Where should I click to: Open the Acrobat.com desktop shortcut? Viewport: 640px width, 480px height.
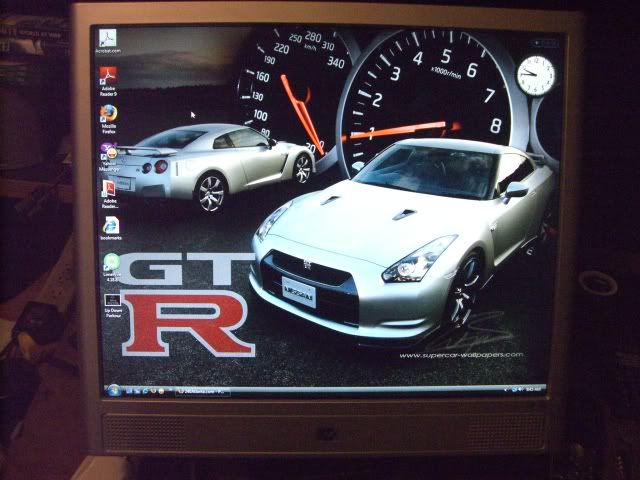109,41
